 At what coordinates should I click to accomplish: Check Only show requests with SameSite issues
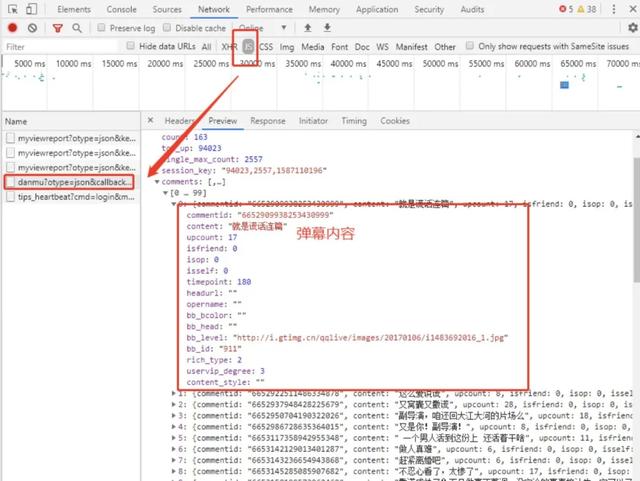click(x=470, y=45)
